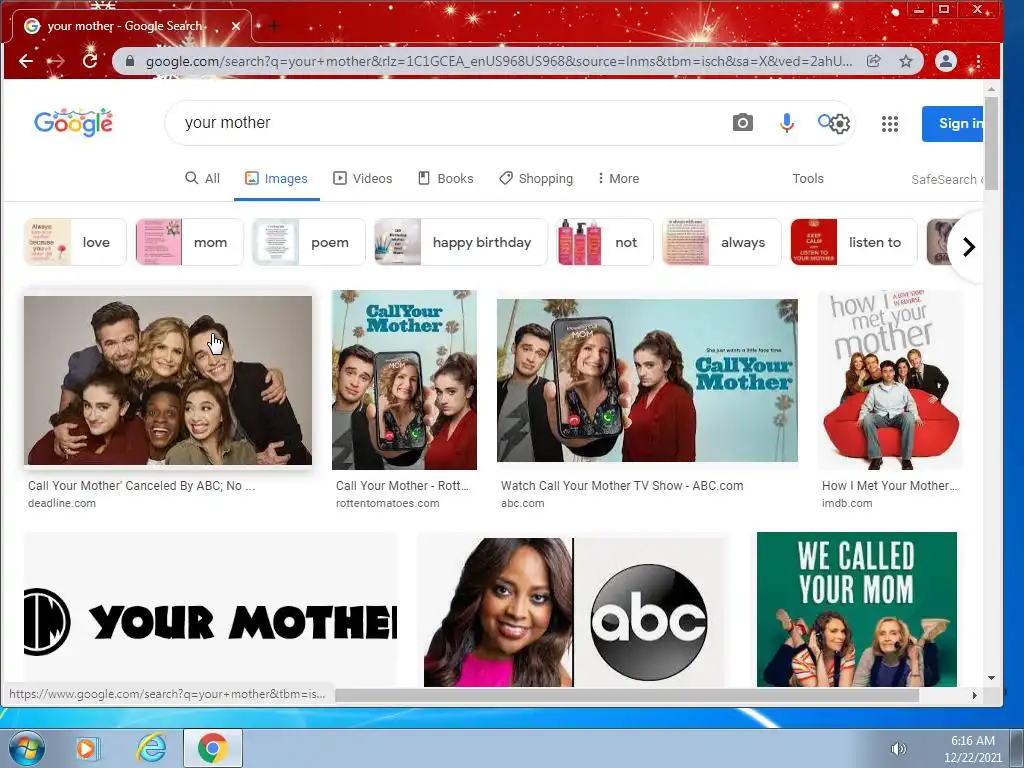
Task: Open Windows Start menu orb
Action: [x=27, y=748]
